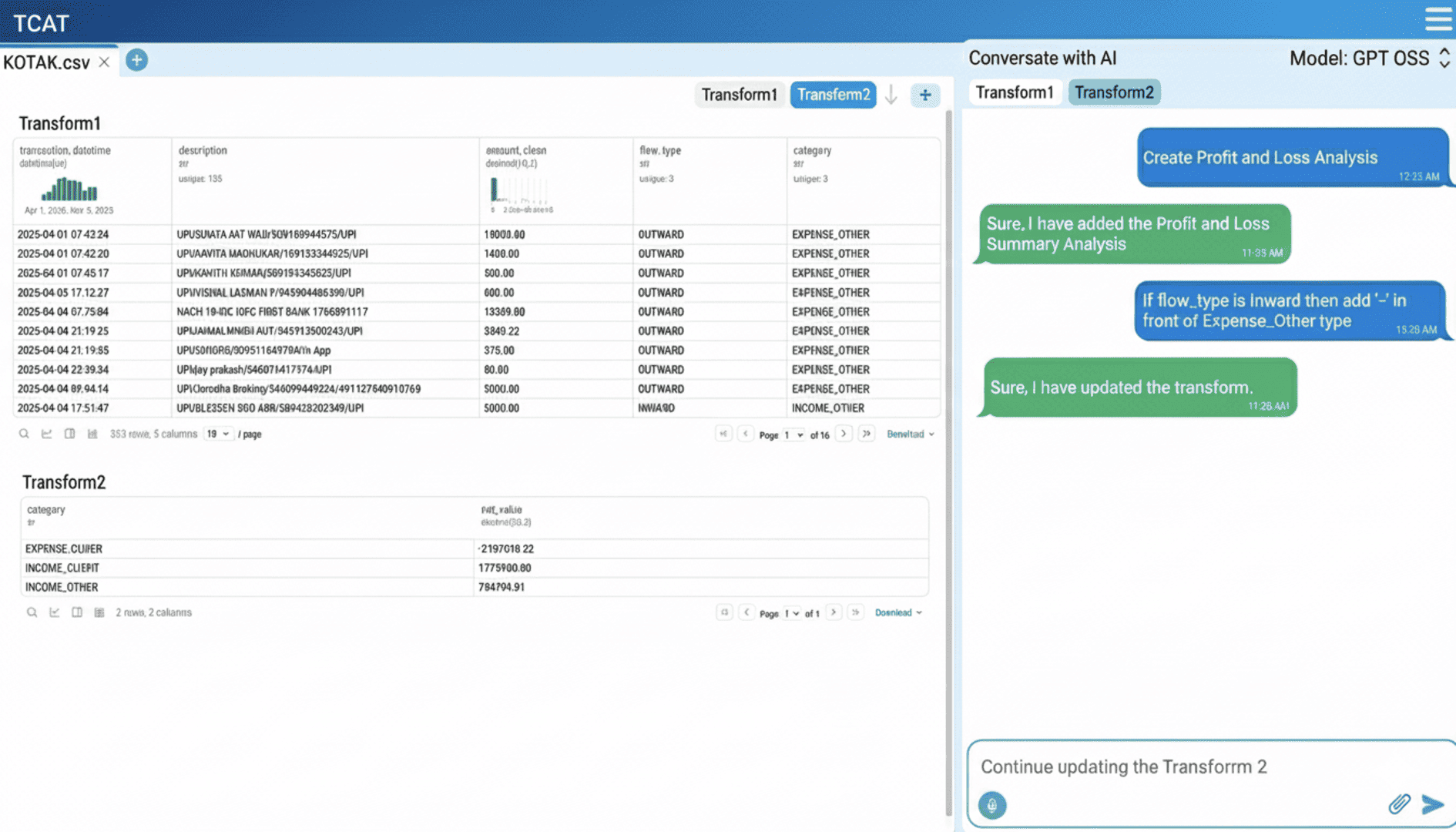Click the down arrow icon beside Transform2 tab
Screen dimensions: 1456x832
pos(891,95)
